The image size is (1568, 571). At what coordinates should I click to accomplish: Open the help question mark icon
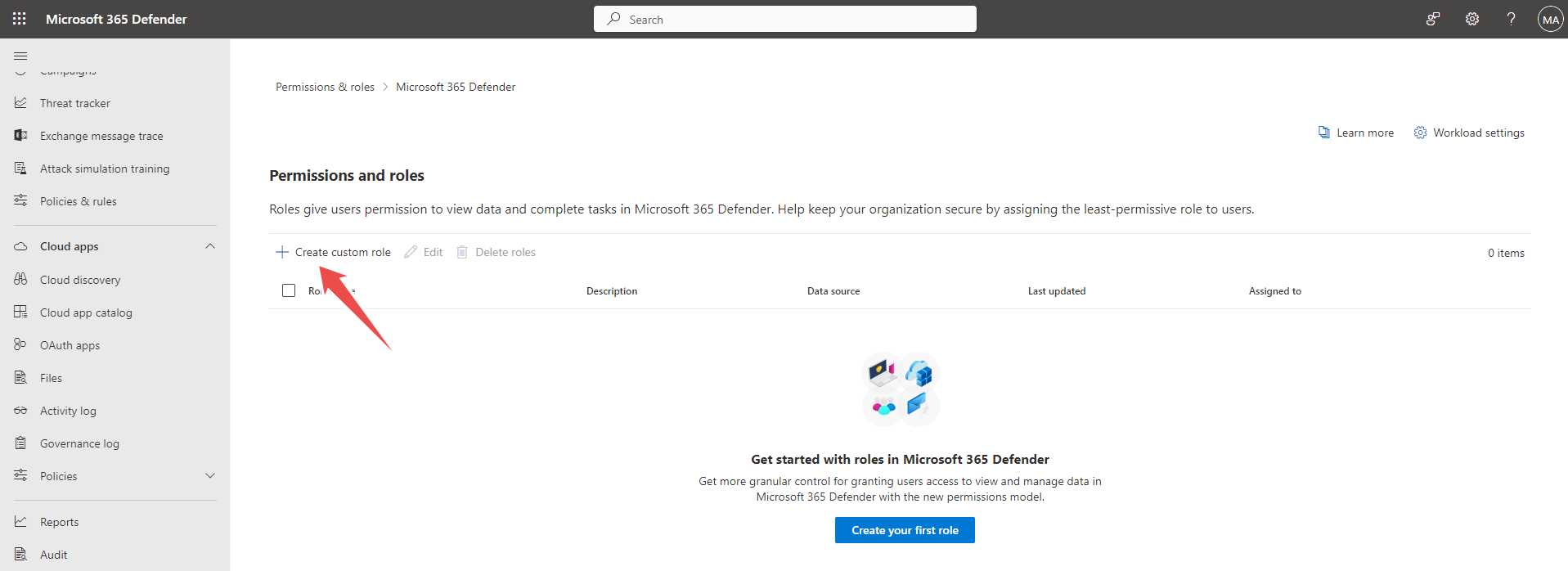1511,19
